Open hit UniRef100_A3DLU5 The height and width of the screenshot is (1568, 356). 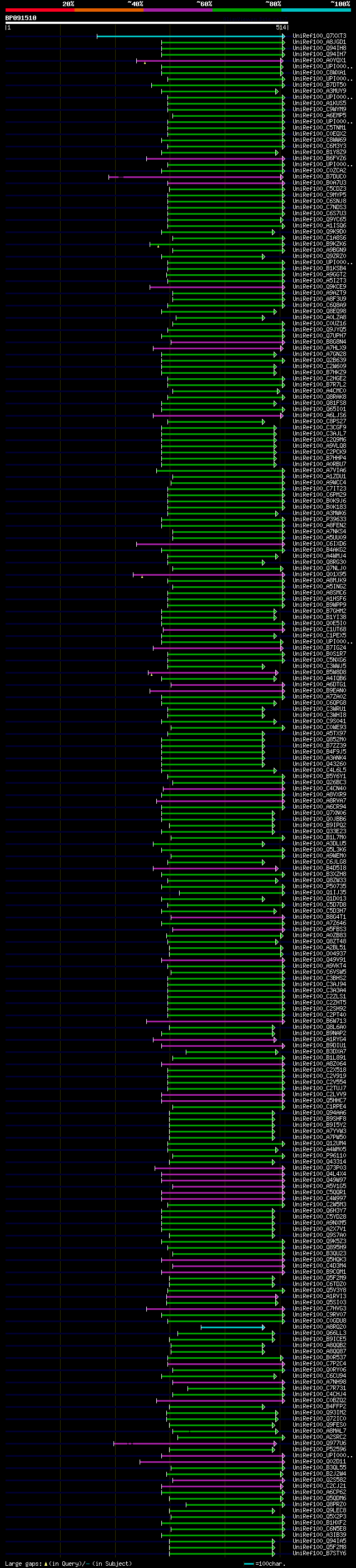pyautogui.click(x=319, y=844)
